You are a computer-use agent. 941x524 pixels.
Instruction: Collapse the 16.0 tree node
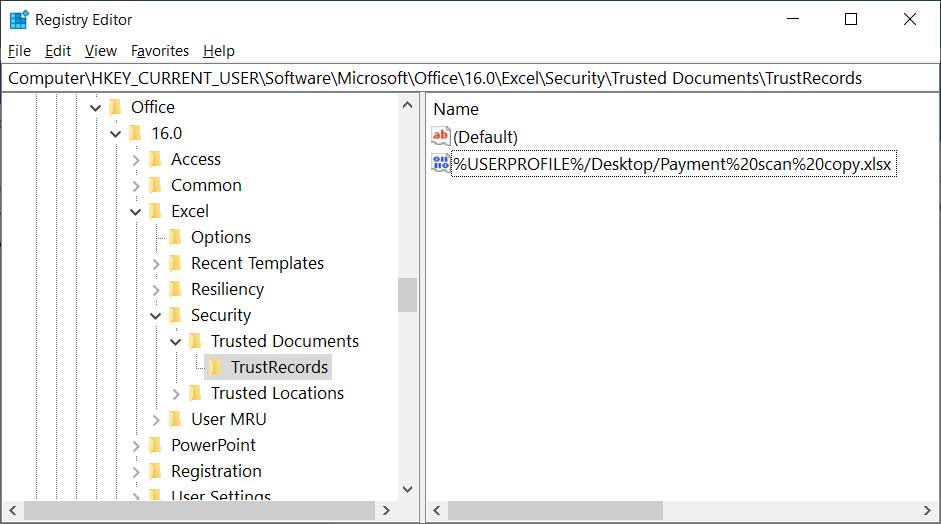(115, 134)
